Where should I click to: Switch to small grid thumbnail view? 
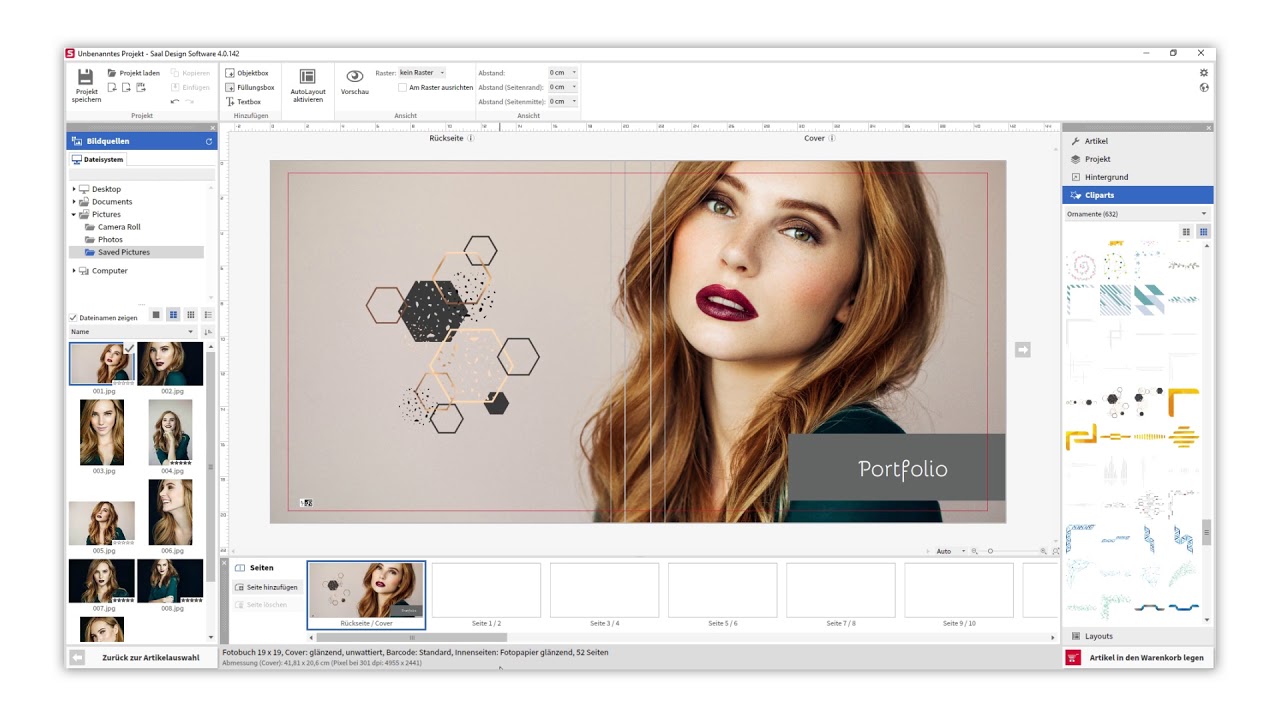pyautogui.click(x=191, y=315)
